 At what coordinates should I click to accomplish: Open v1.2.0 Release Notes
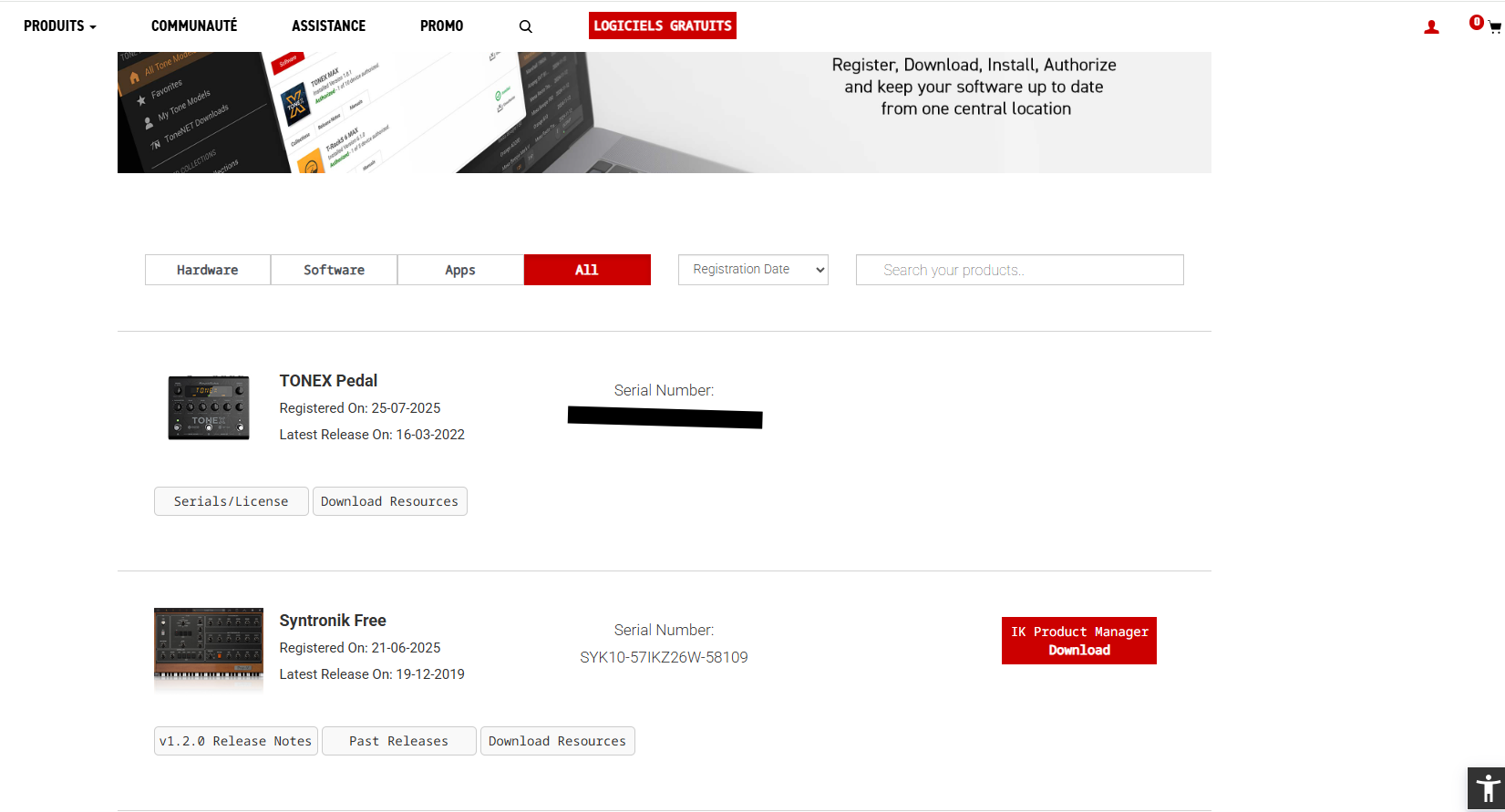coord(236,741)
